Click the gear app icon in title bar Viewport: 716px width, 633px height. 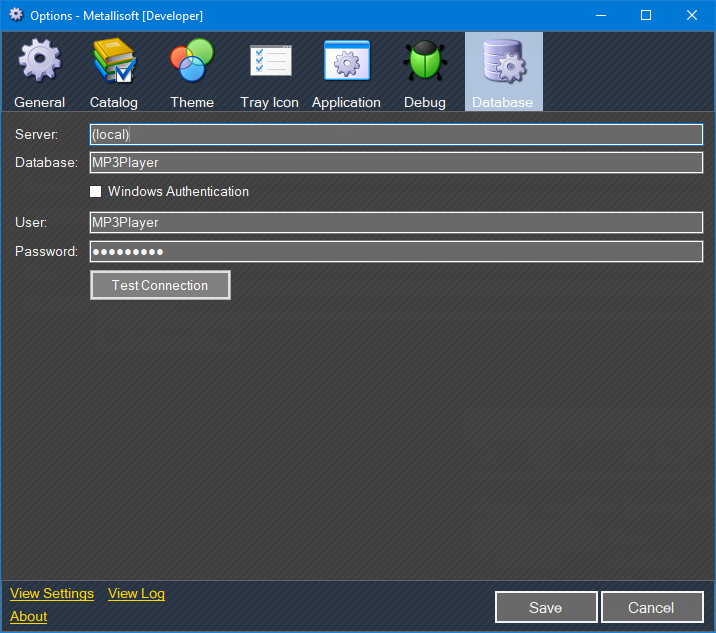tap(16, 15)
